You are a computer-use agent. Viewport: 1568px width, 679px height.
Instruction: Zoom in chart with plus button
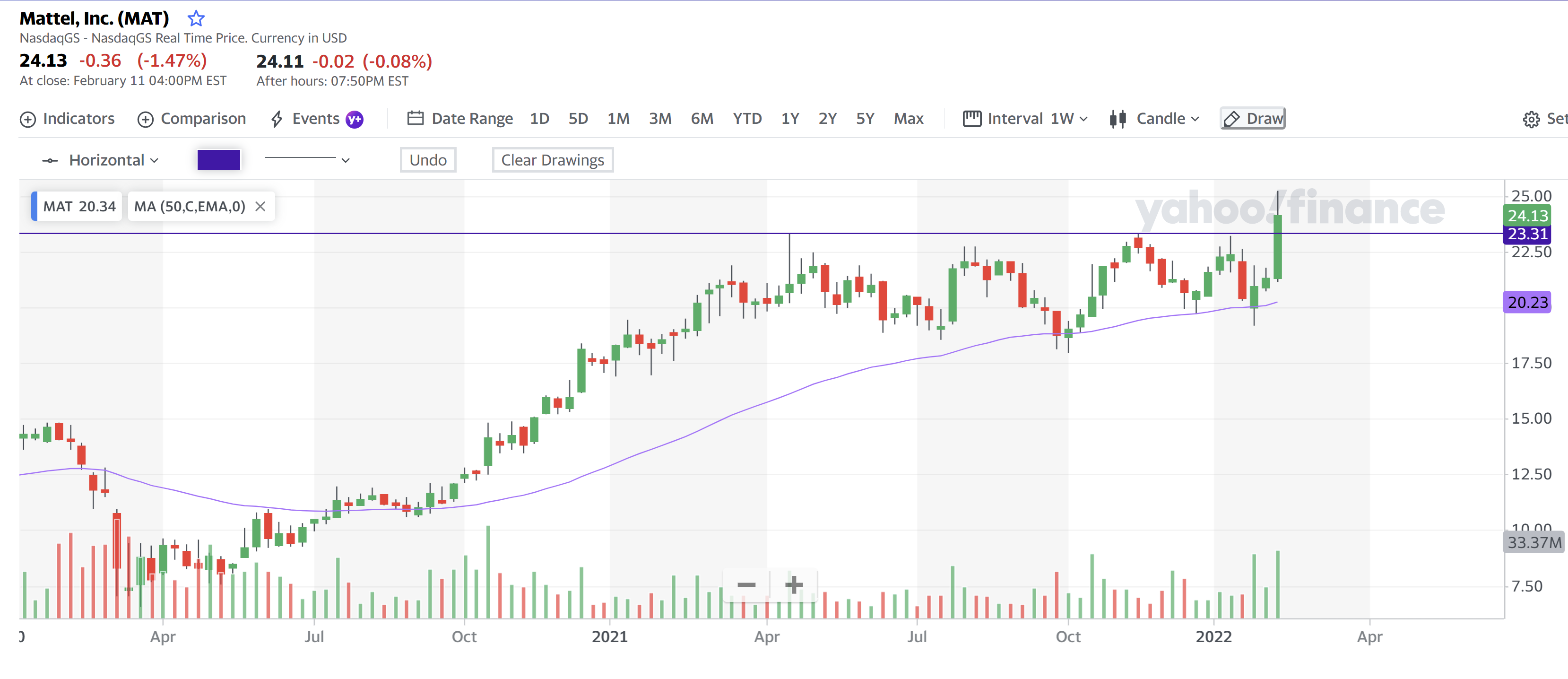(x=794, y=584)
